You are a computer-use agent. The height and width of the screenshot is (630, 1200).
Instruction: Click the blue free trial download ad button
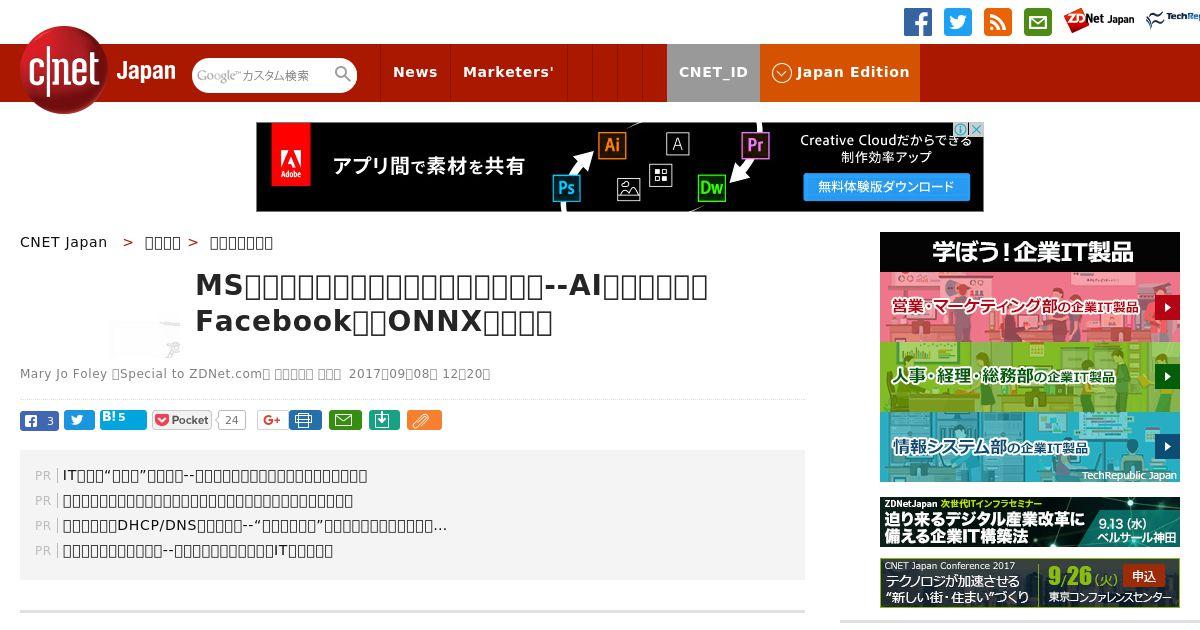click(x=886, y=187)
